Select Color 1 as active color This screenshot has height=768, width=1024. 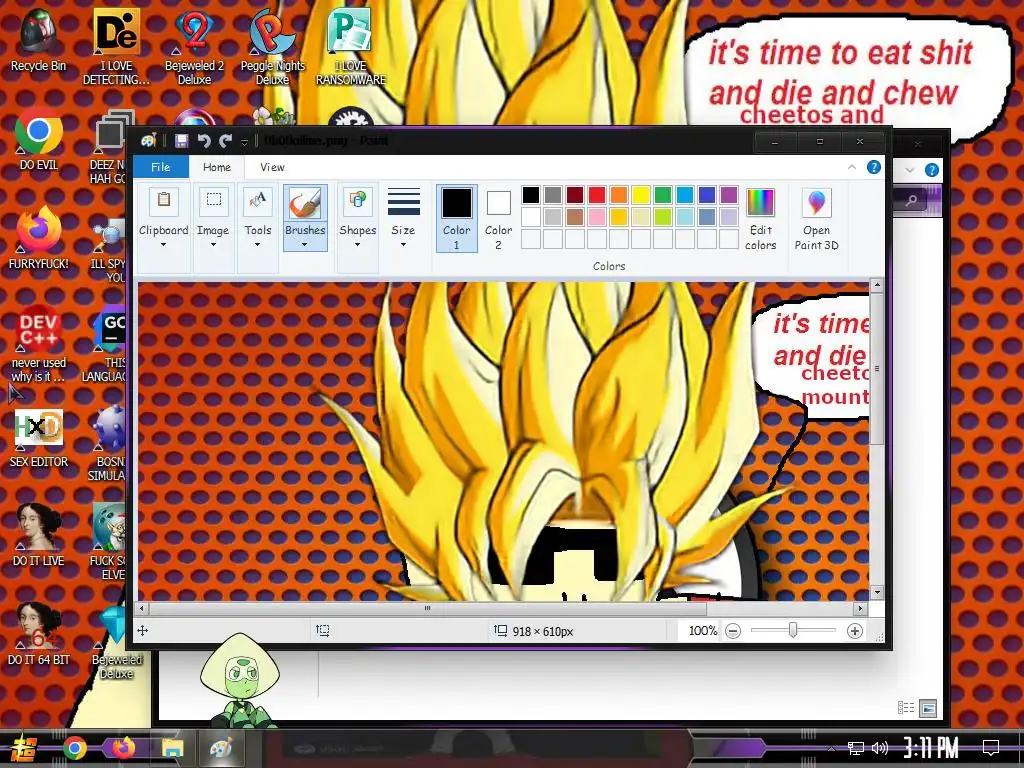(456, 218)
